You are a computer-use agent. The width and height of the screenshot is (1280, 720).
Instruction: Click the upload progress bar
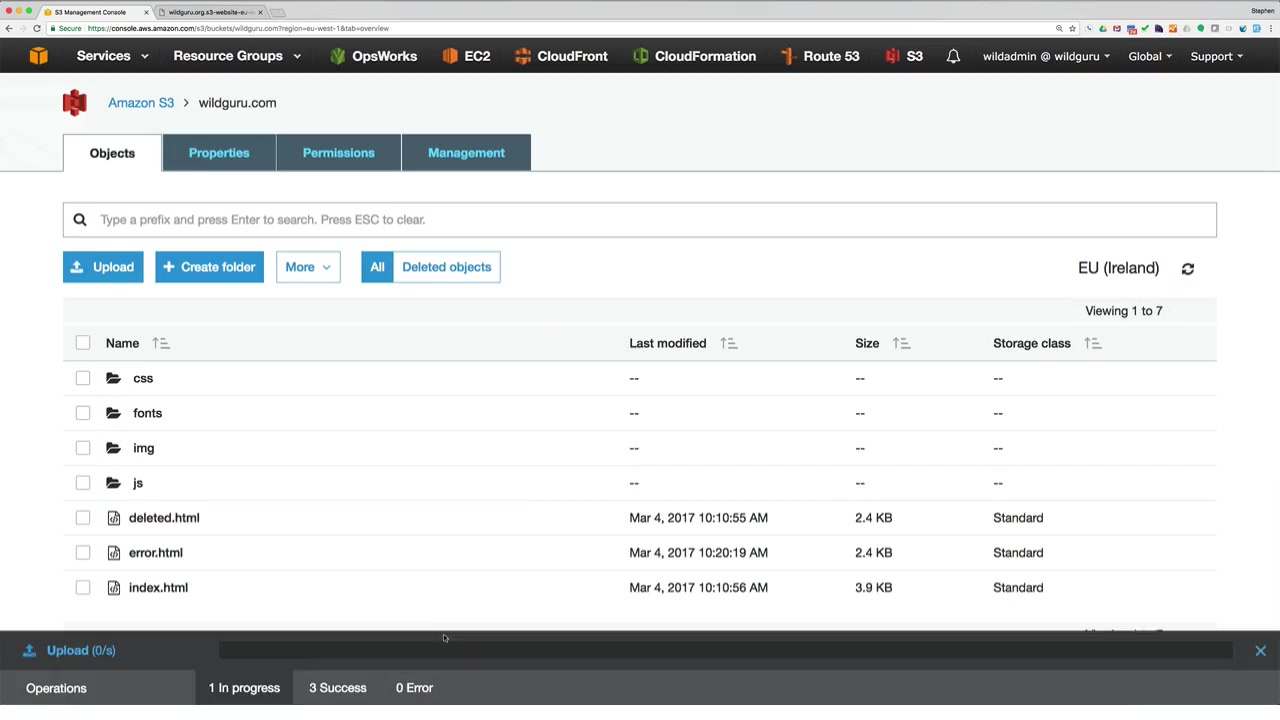point(726,651)
